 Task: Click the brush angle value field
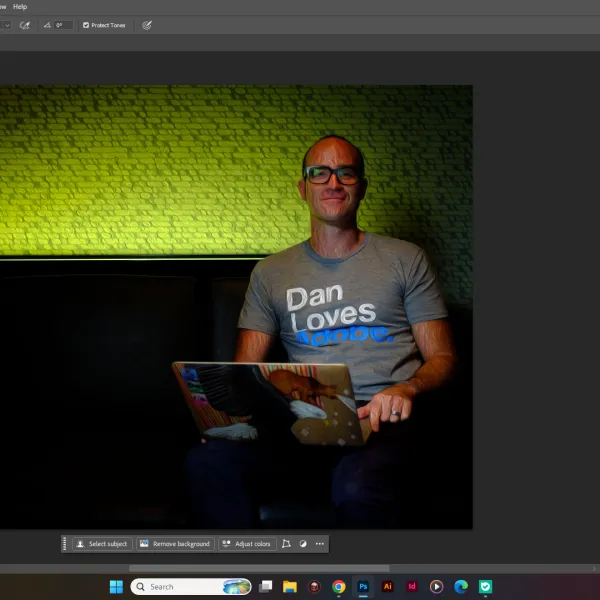pos(64,25)
